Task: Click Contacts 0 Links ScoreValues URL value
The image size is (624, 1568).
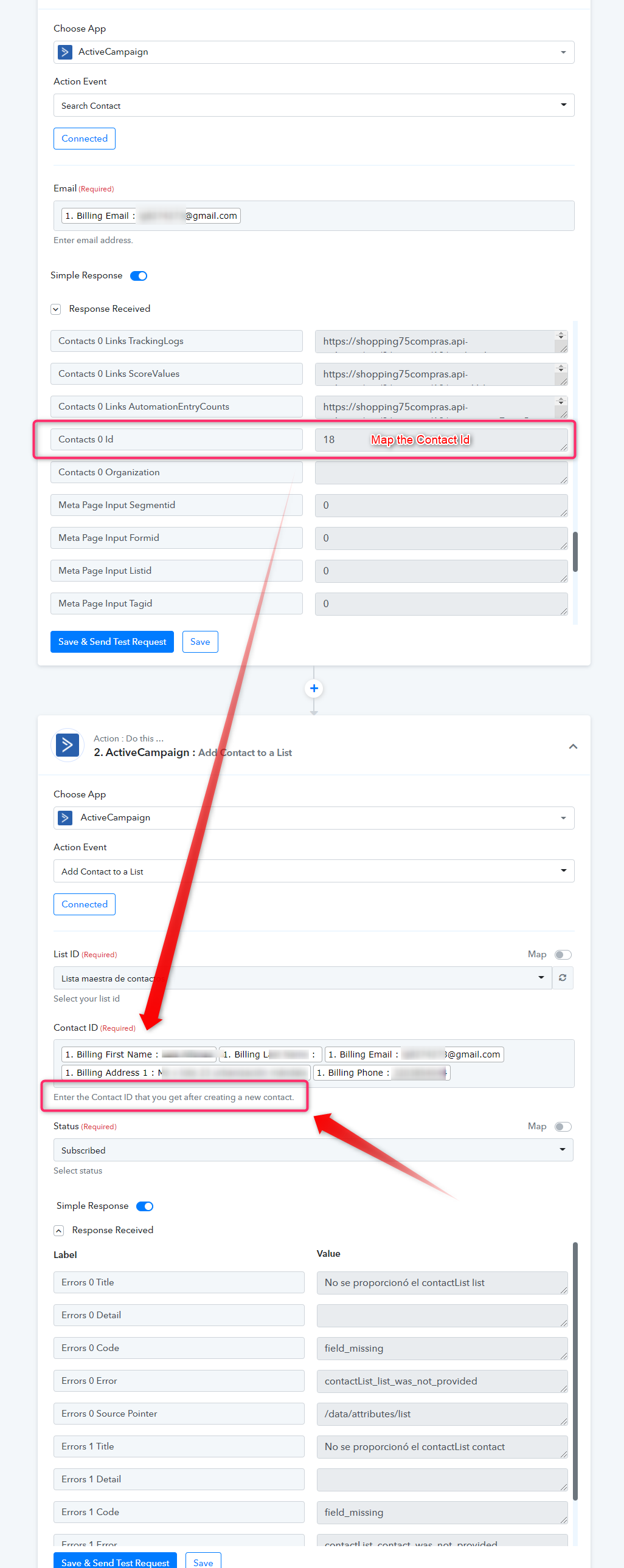Action: tap(441, 374)
